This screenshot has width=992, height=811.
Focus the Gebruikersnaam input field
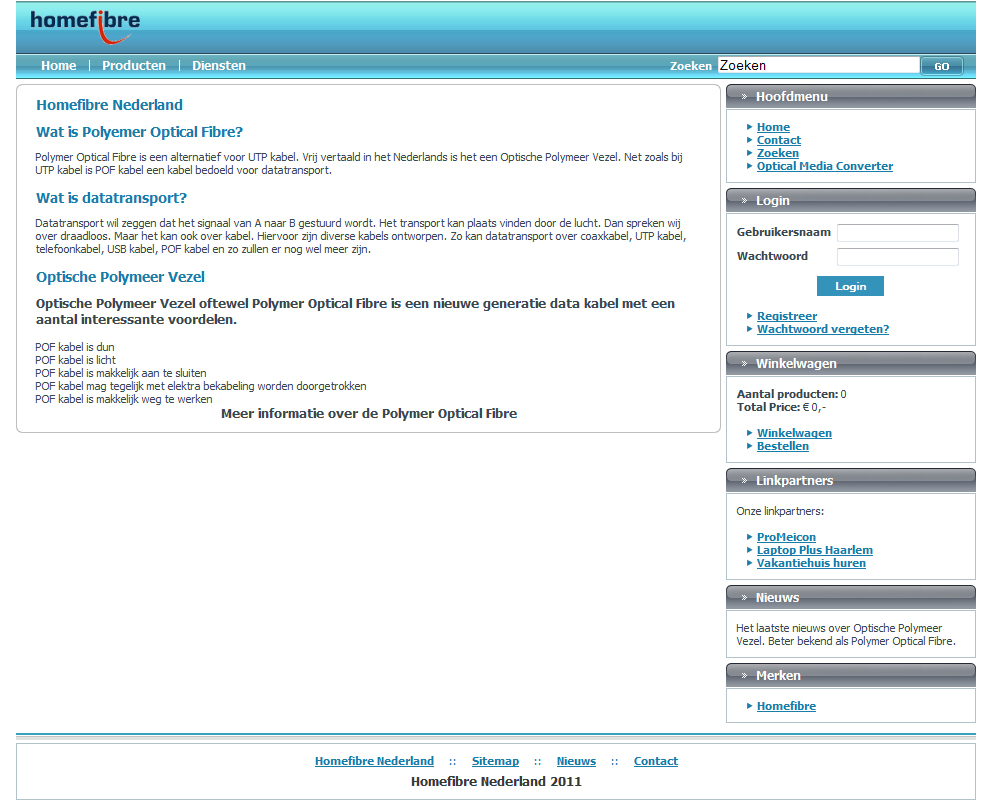(x=897, y=233)
